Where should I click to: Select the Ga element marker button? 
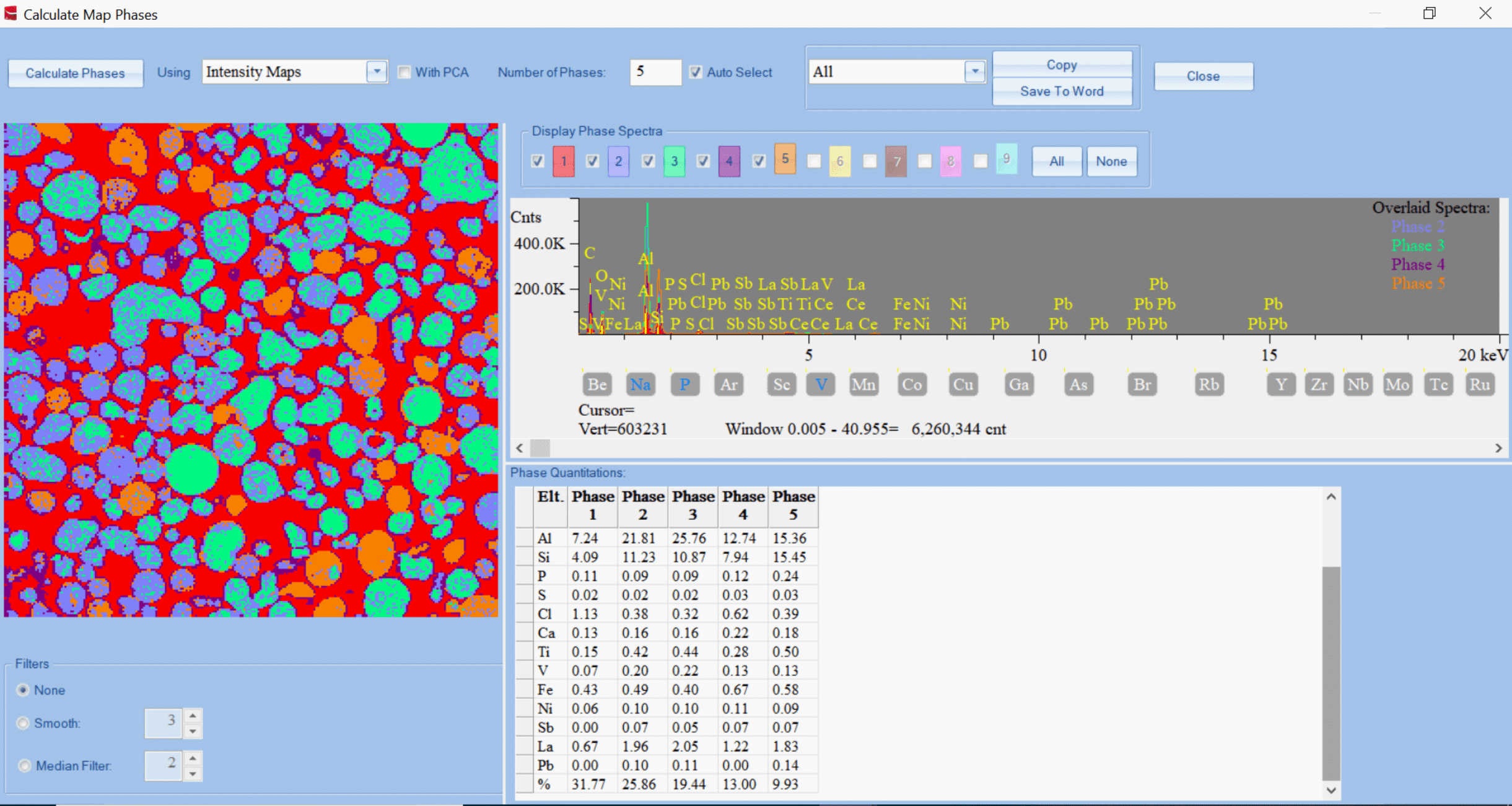coord(1019,385)
